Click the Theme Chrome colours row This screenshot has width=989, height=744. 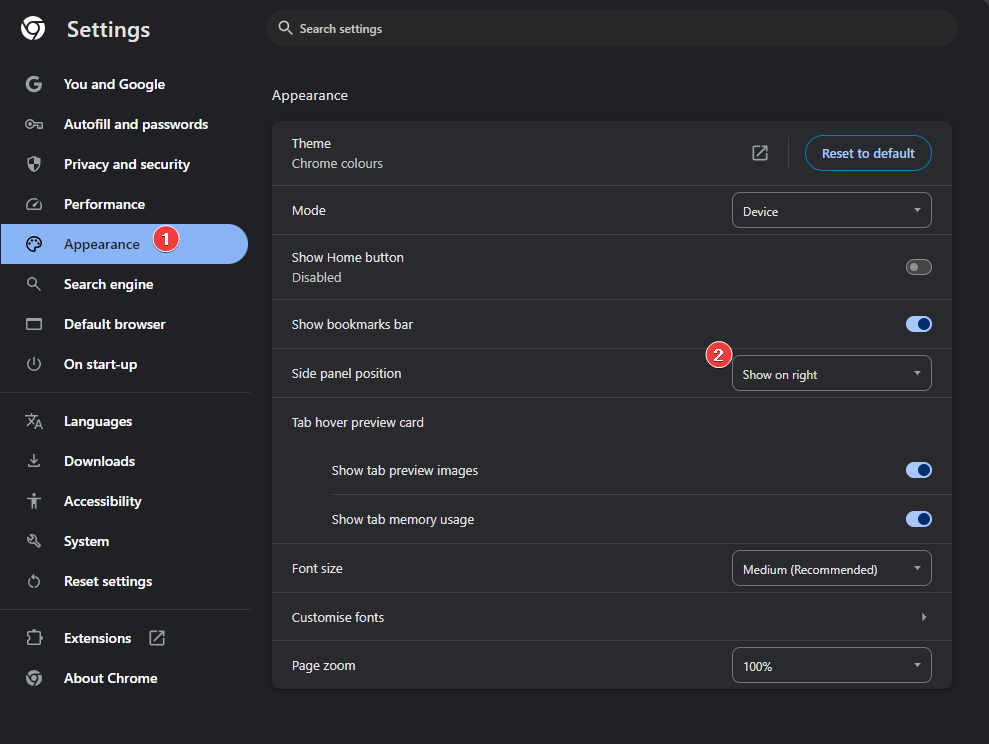612,153
